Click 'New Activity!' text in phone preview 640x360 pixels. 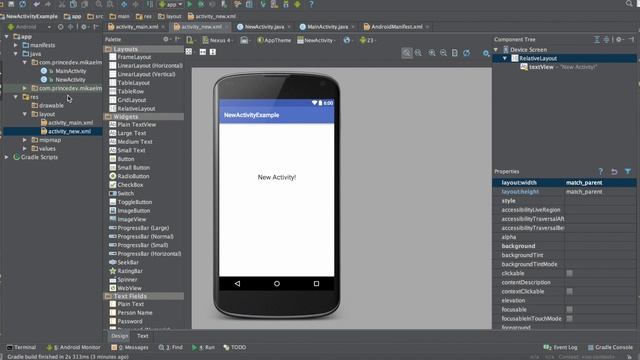[277, 177]
